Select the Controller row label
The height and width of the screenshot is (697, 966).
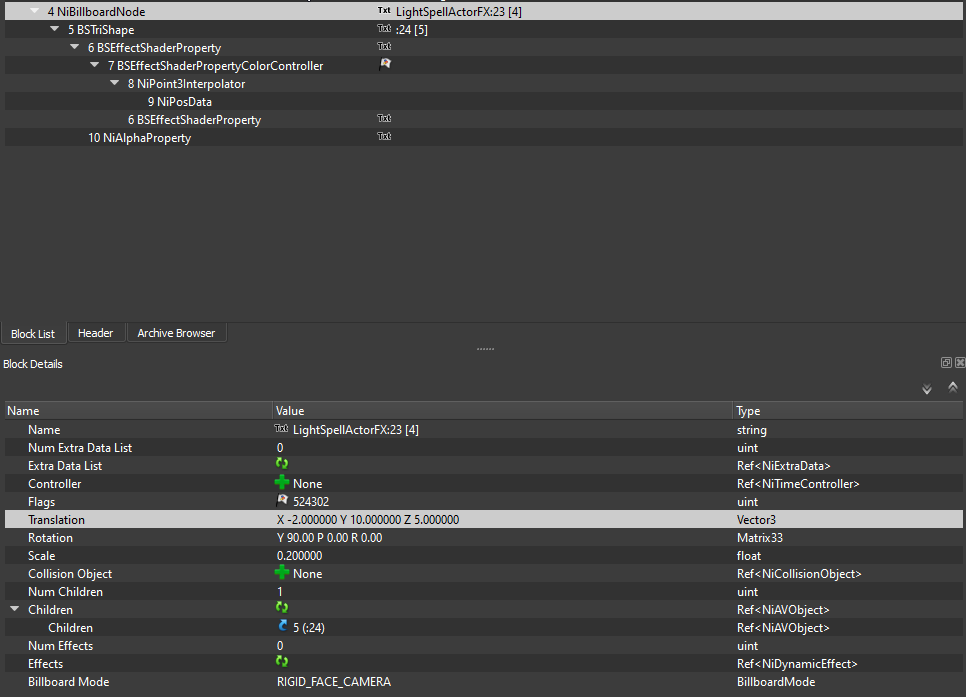point(54,484)
